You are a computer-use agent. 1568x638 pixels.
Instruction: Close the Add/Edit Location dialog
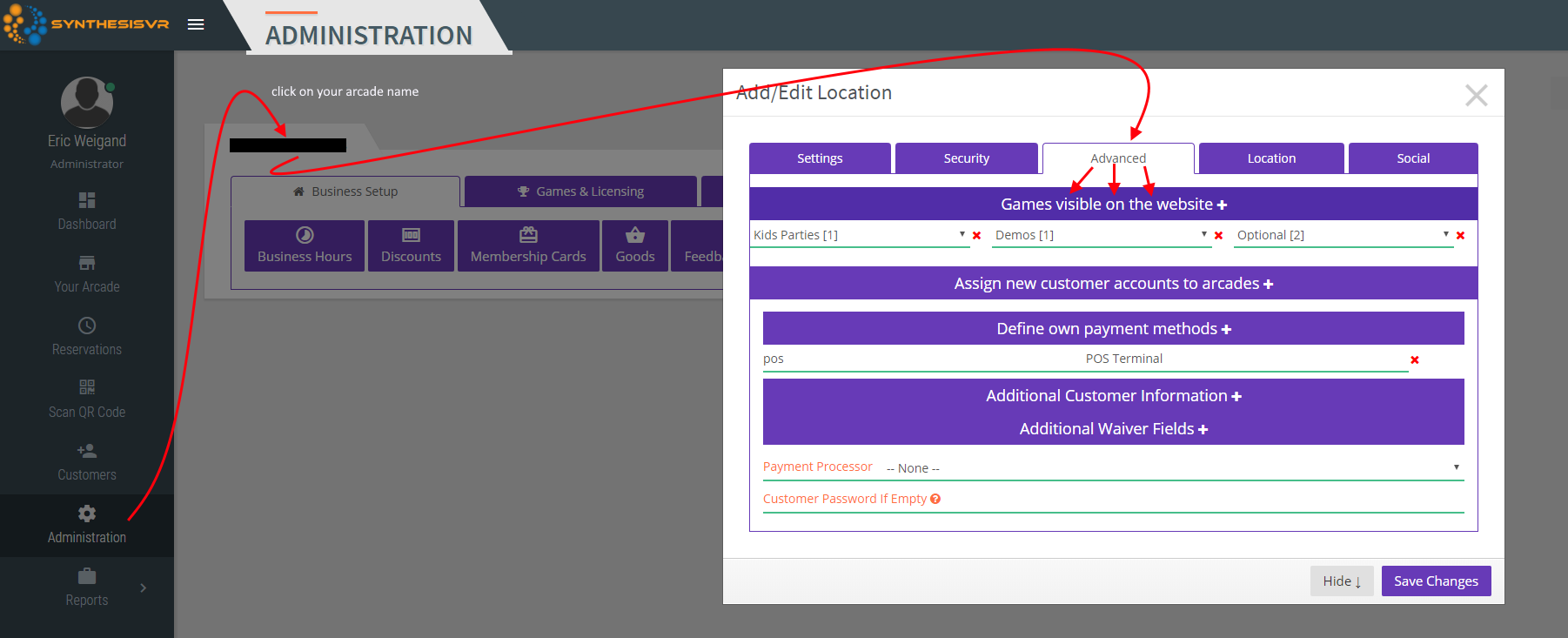(x=1477, y=95)
